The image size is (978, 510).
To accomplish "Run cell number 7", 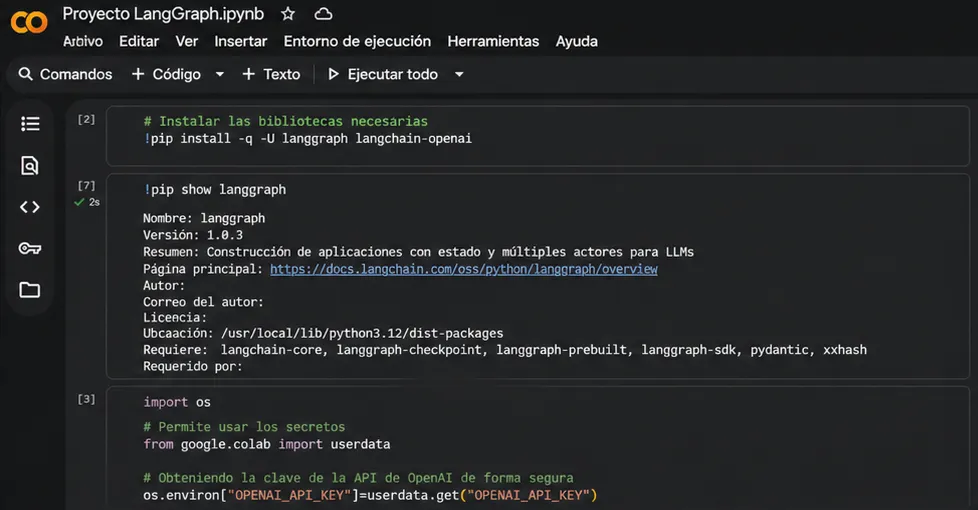I will [x=86, y=185].
